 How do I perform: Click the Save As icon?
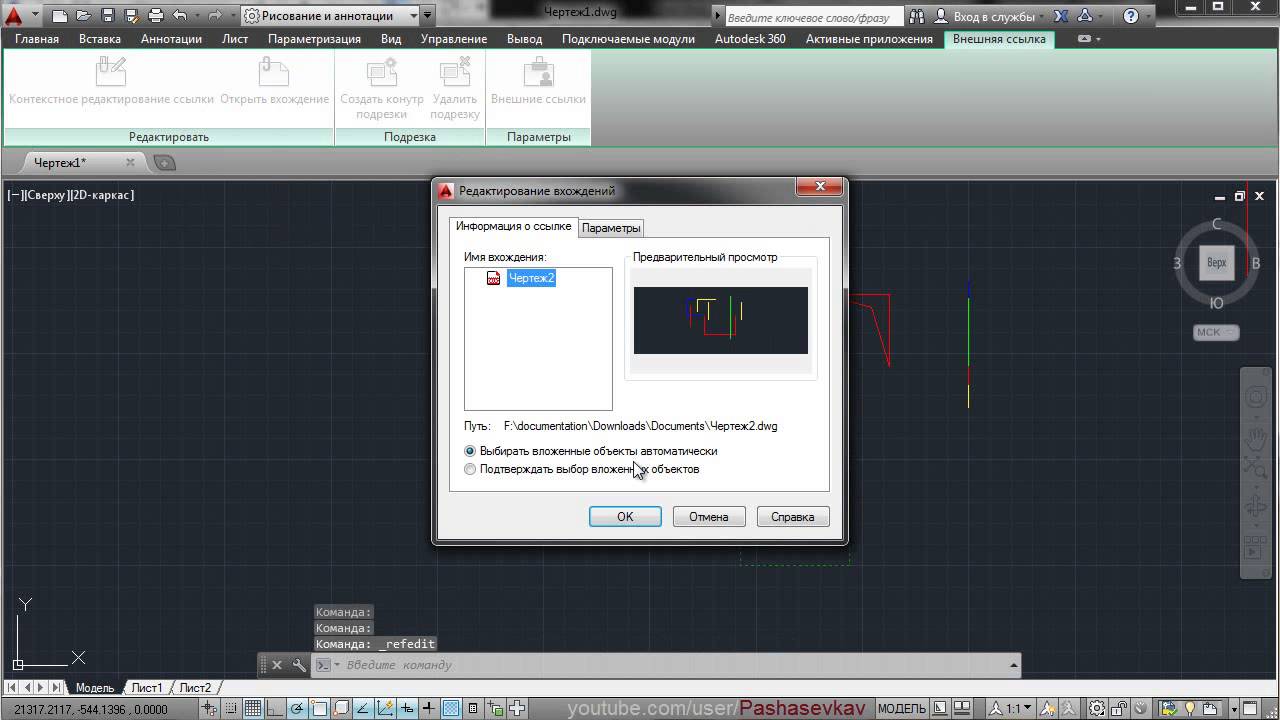[131, 16]
